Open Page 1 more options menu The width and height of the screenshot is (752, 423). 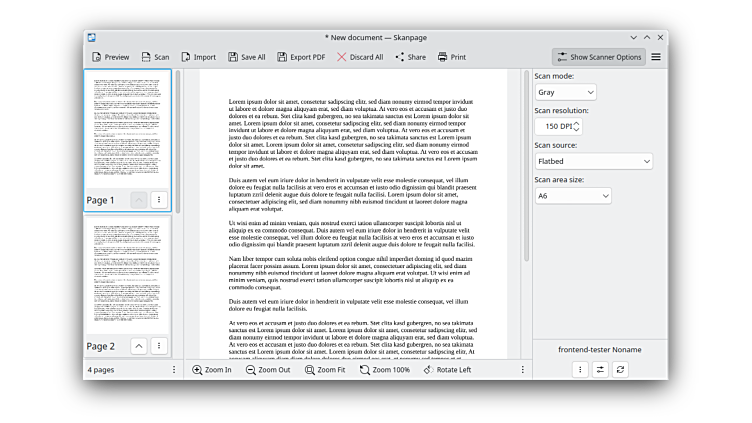click(159, 200)
